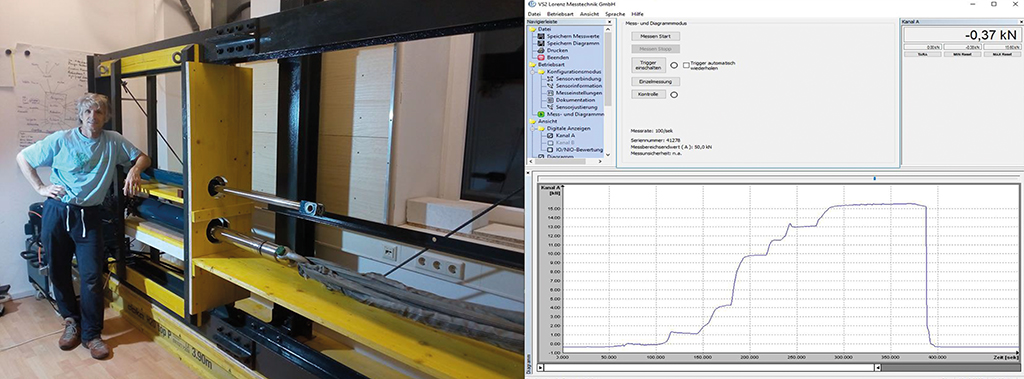
Task: Click the green Mess- und Diagrammmodus icon
Action: [541, 114]
